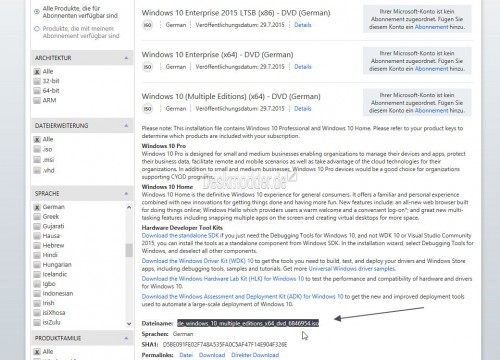The width and height of the screenshot is (500, 360).
Task: Click ISO icon for Windows 10 Enterprise x64
Action: [x=147, y=67]
